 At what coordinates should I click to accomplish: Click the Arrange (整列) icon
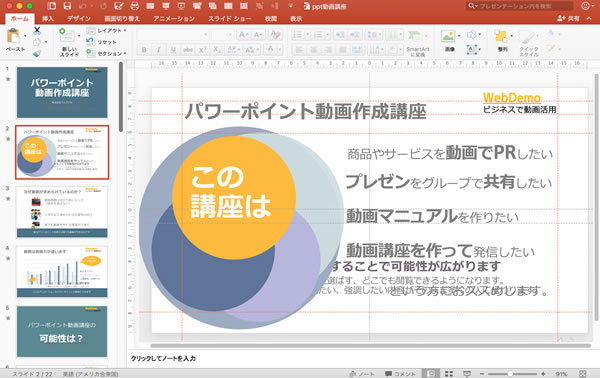(x=501, y=36)
